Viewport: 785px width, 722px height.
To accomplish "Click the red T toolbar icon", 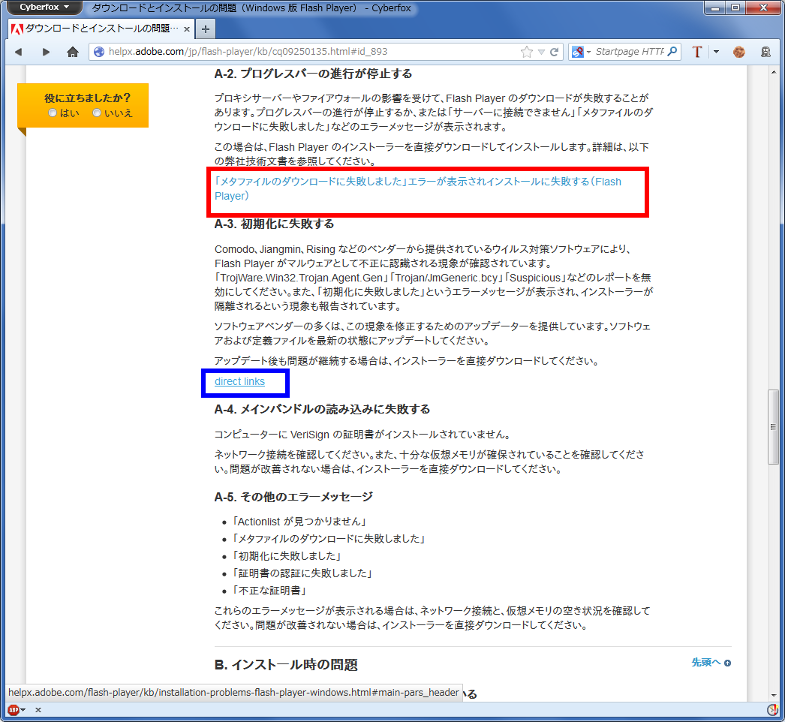I will [x=697, y=52].
